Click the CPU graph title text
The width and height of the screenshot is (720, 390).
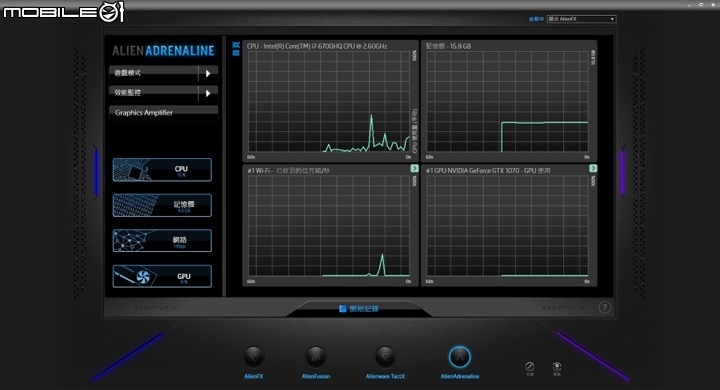click(317, 46)
